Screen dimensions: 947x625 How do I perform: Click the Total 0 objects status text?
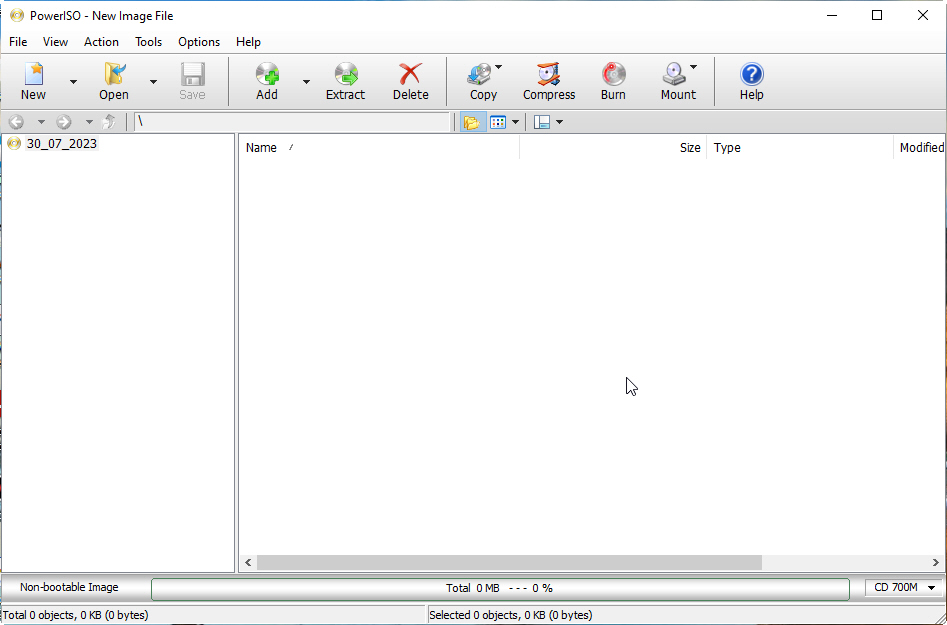click(x=75, y=615)
